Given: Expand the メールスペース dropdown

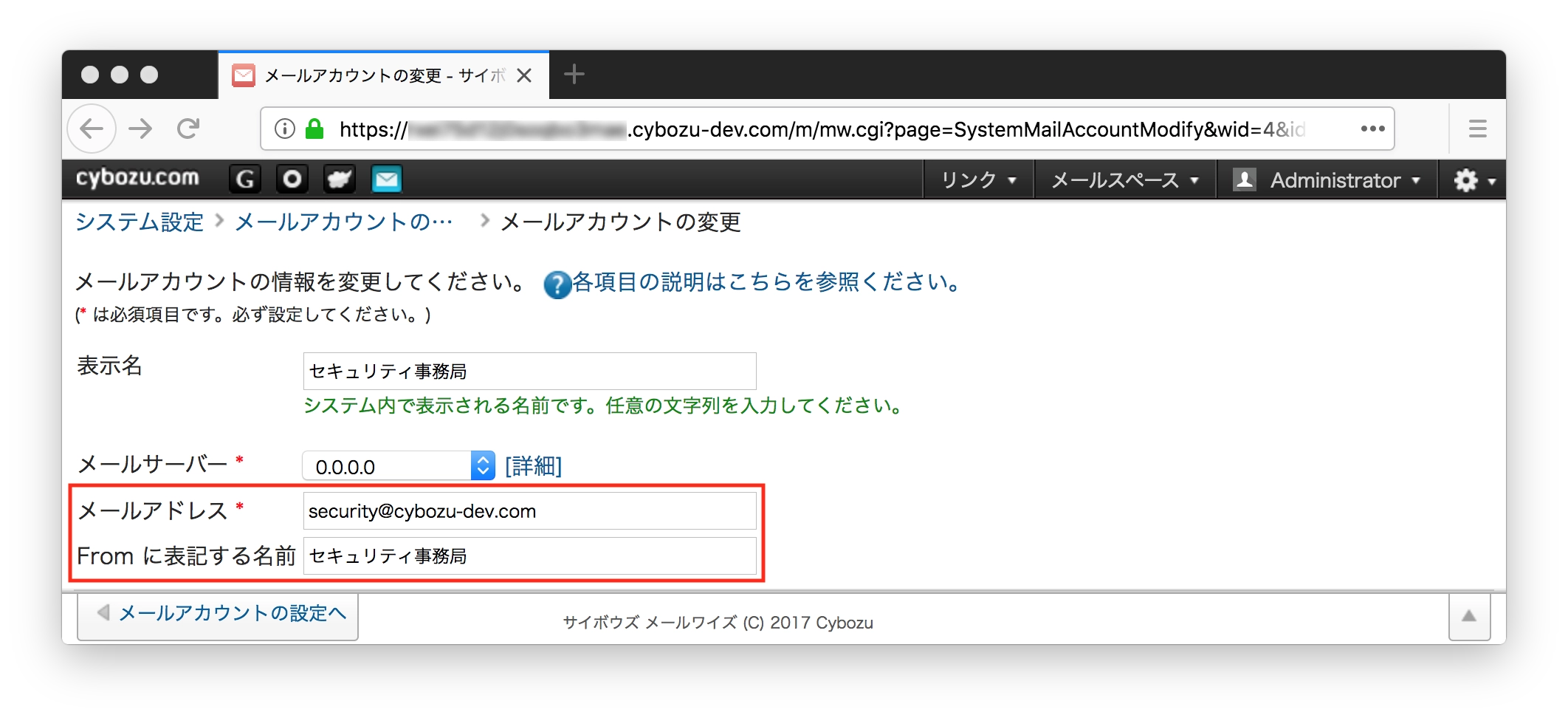Looking at the screenshot, I should click(1124, 180).
